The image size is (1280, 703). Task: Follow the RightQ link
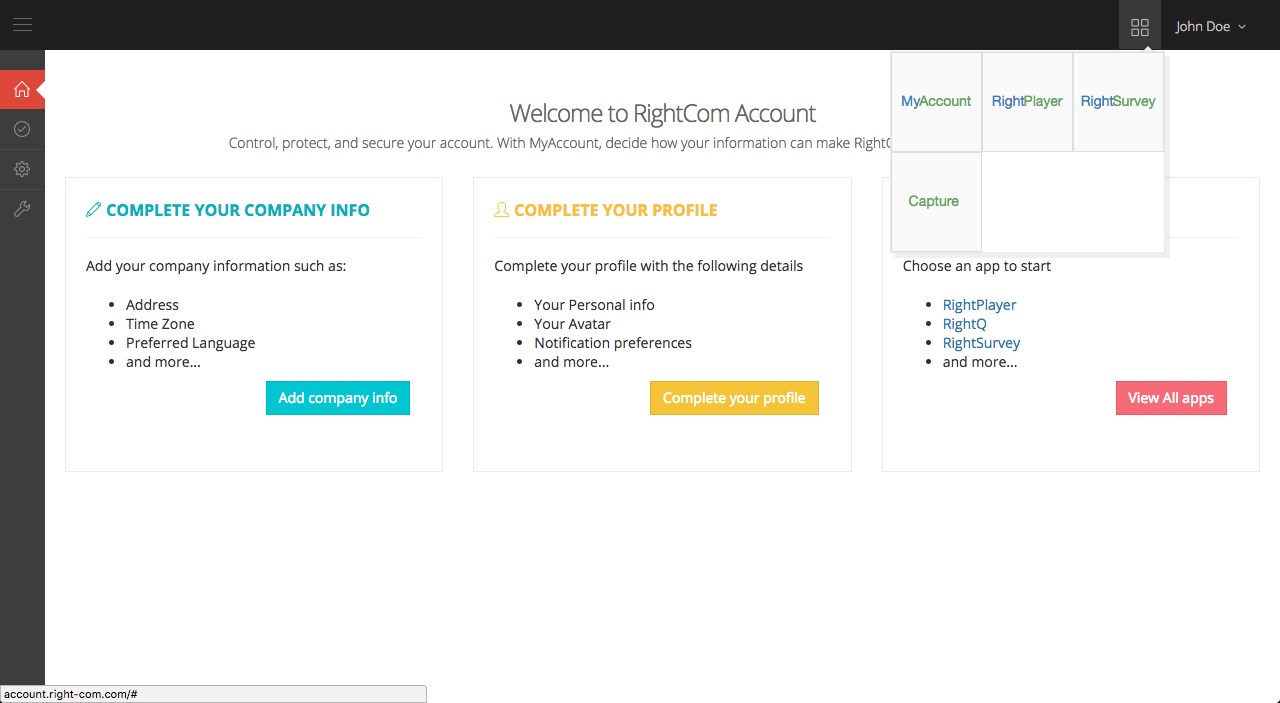[965, 324]
